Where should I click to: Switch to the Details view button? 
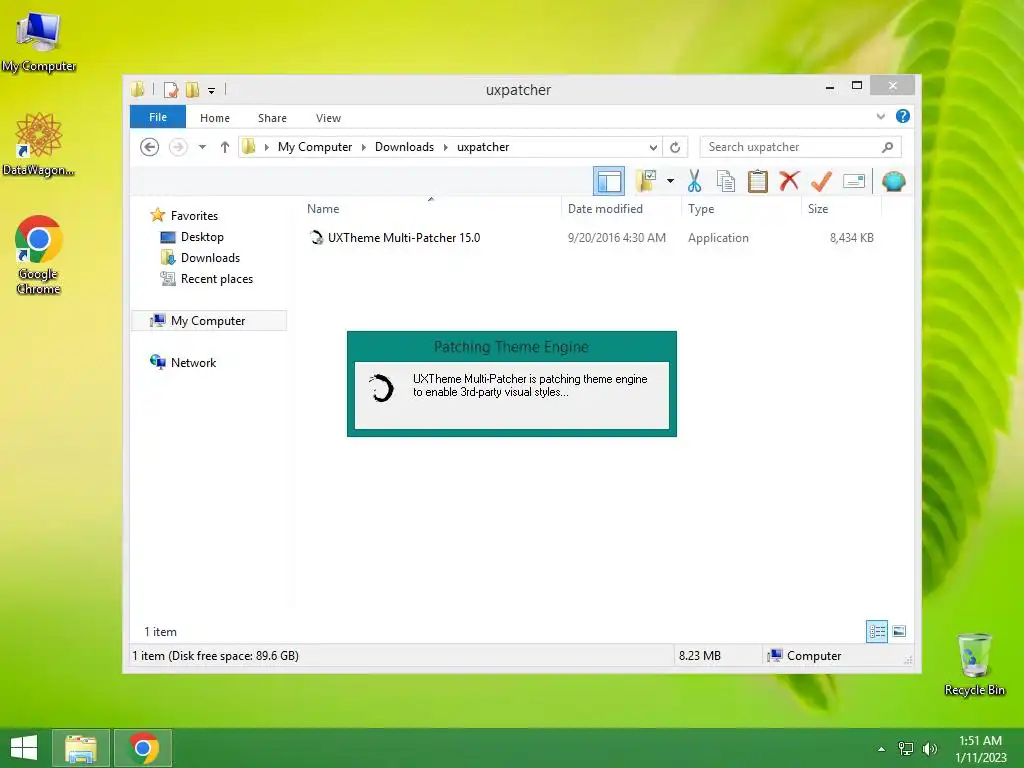877,631
